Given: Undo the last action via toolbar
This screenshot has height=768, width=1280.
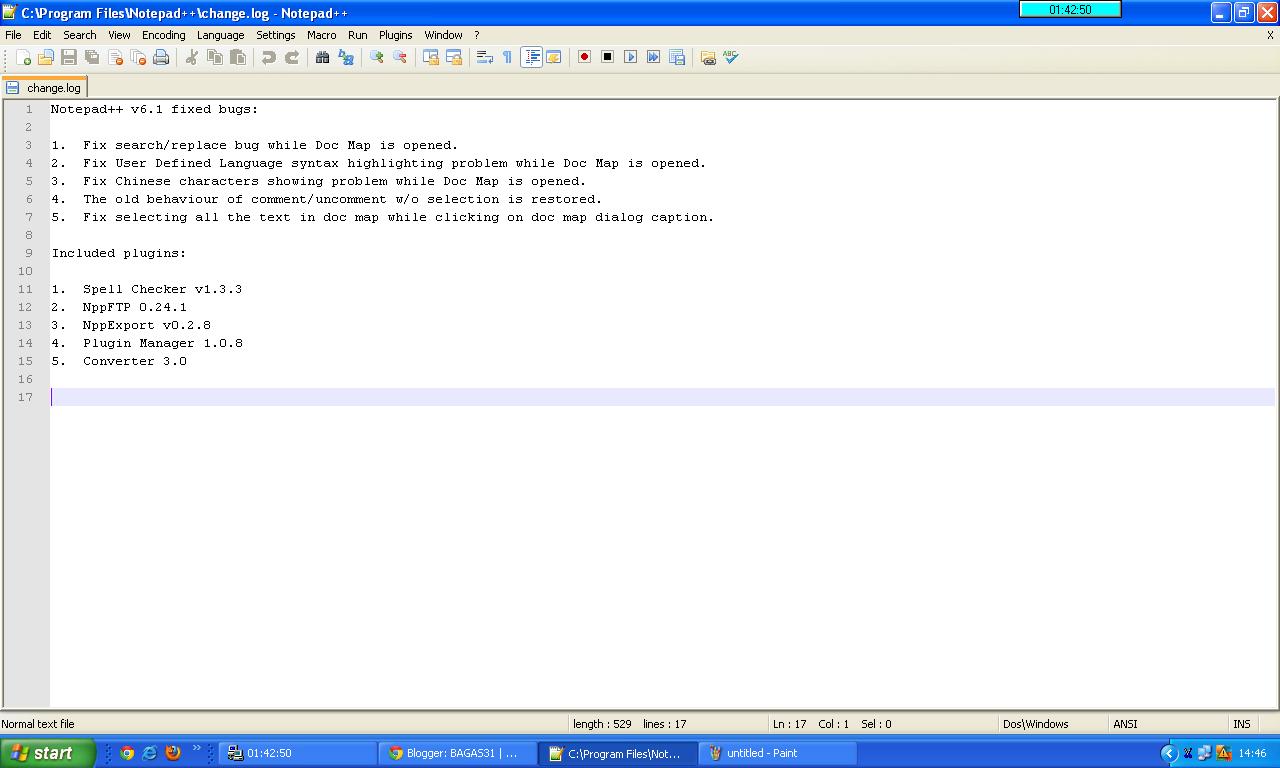Looking at the screenshot, I should 269,57.
